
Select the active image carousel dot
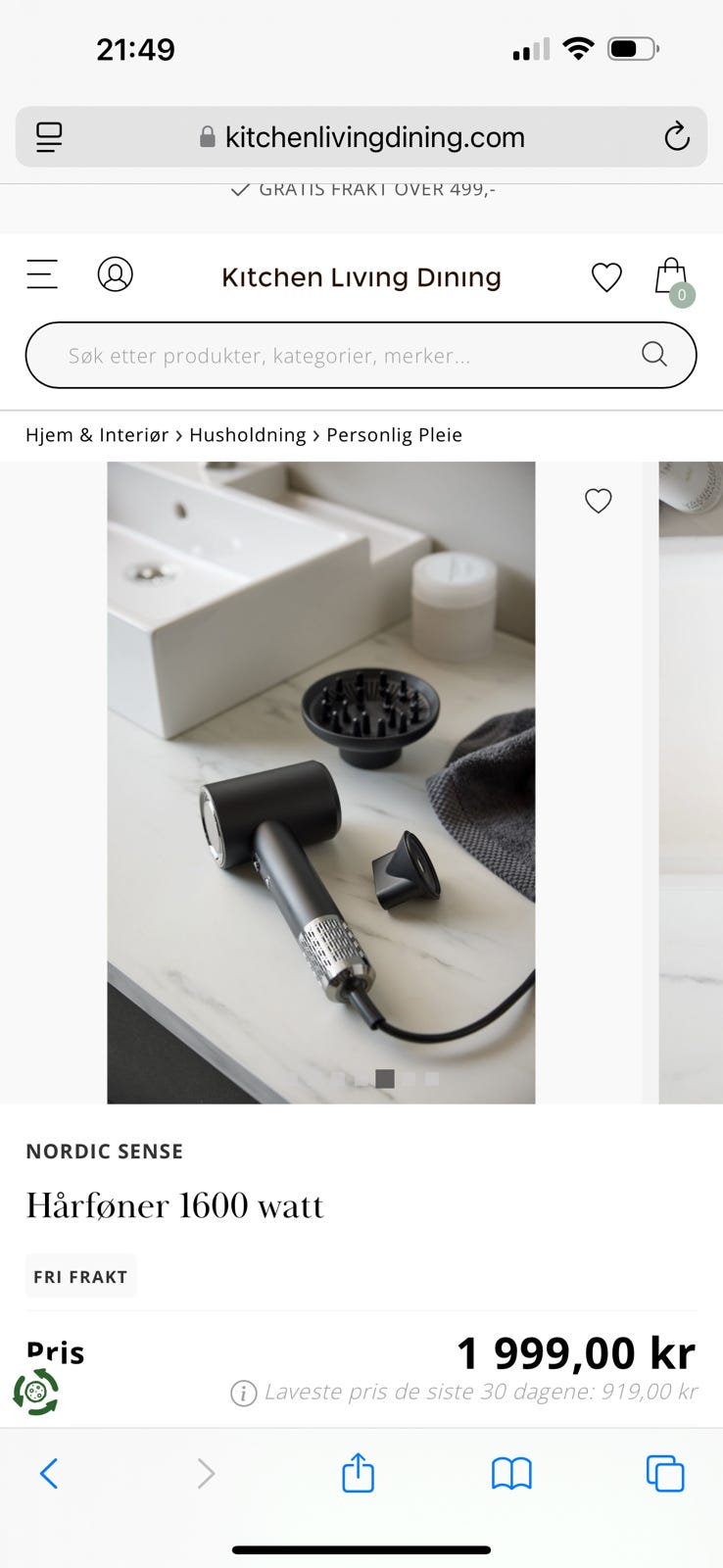[x=385, y=1078]
